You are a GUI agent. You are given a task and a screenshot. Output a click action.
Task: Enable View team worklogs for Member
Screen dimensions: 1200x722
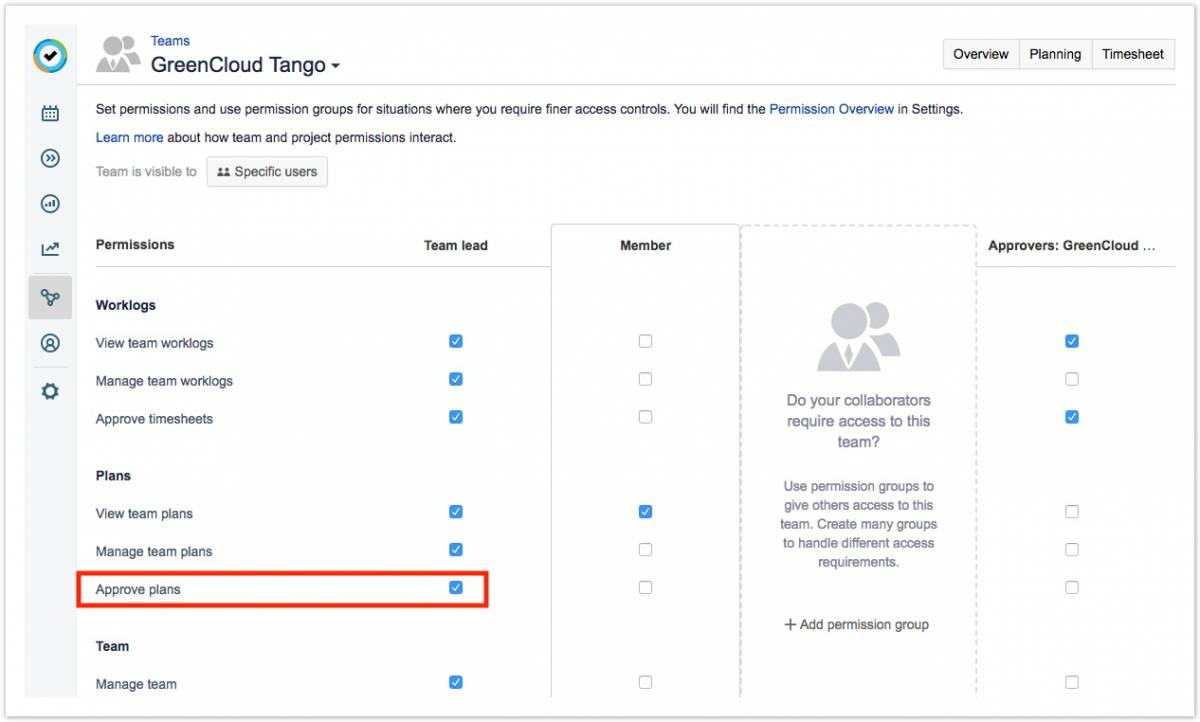(645, 342)
